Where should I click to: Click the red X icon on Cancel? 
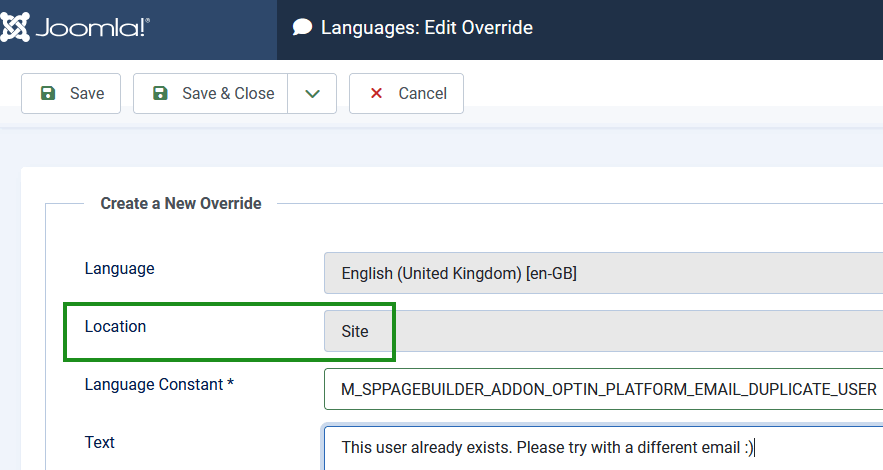tap(377, 93)
